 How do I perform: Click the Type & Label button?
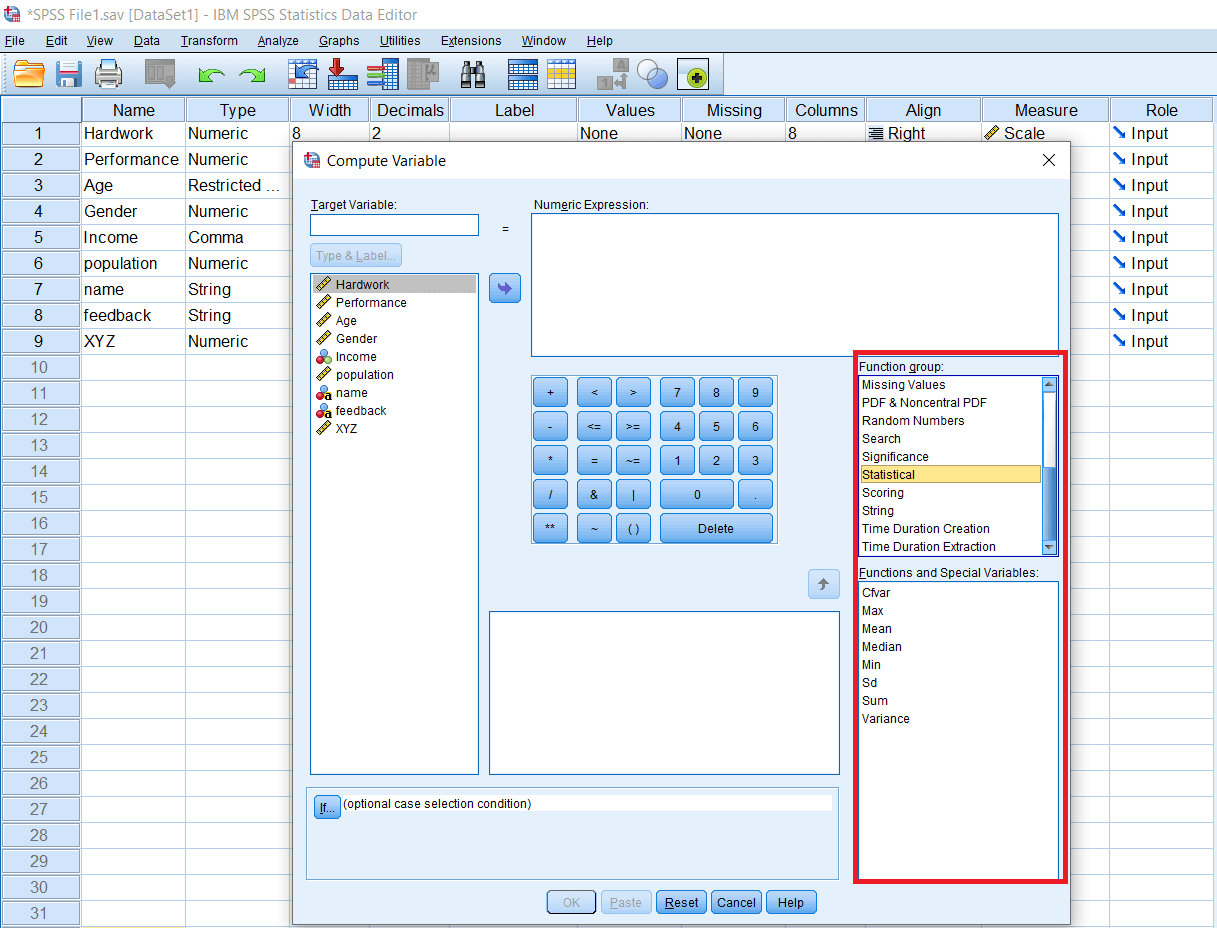(x=355, y=255)
